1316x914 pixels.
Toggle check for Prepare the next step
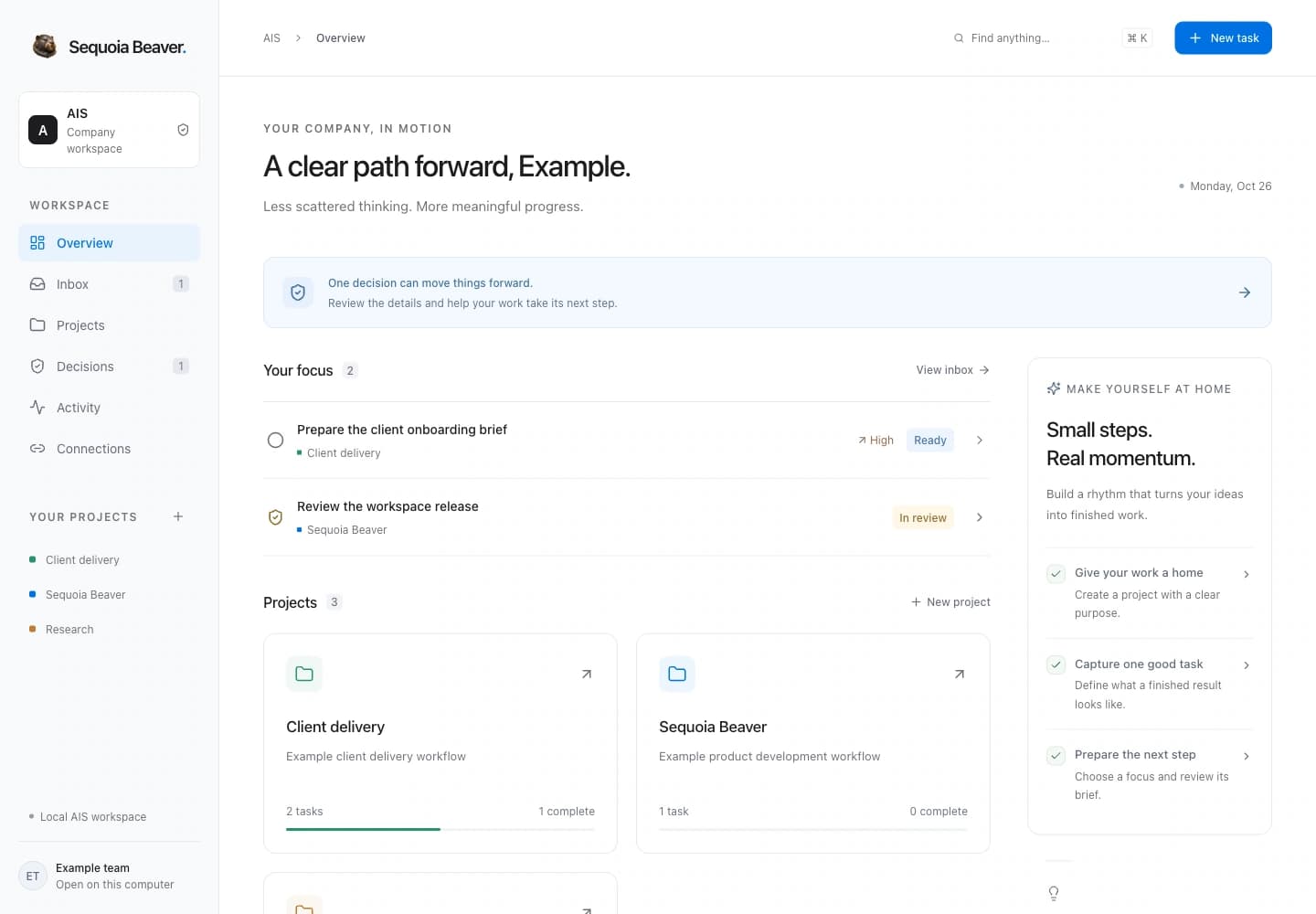coord(1056,756)
